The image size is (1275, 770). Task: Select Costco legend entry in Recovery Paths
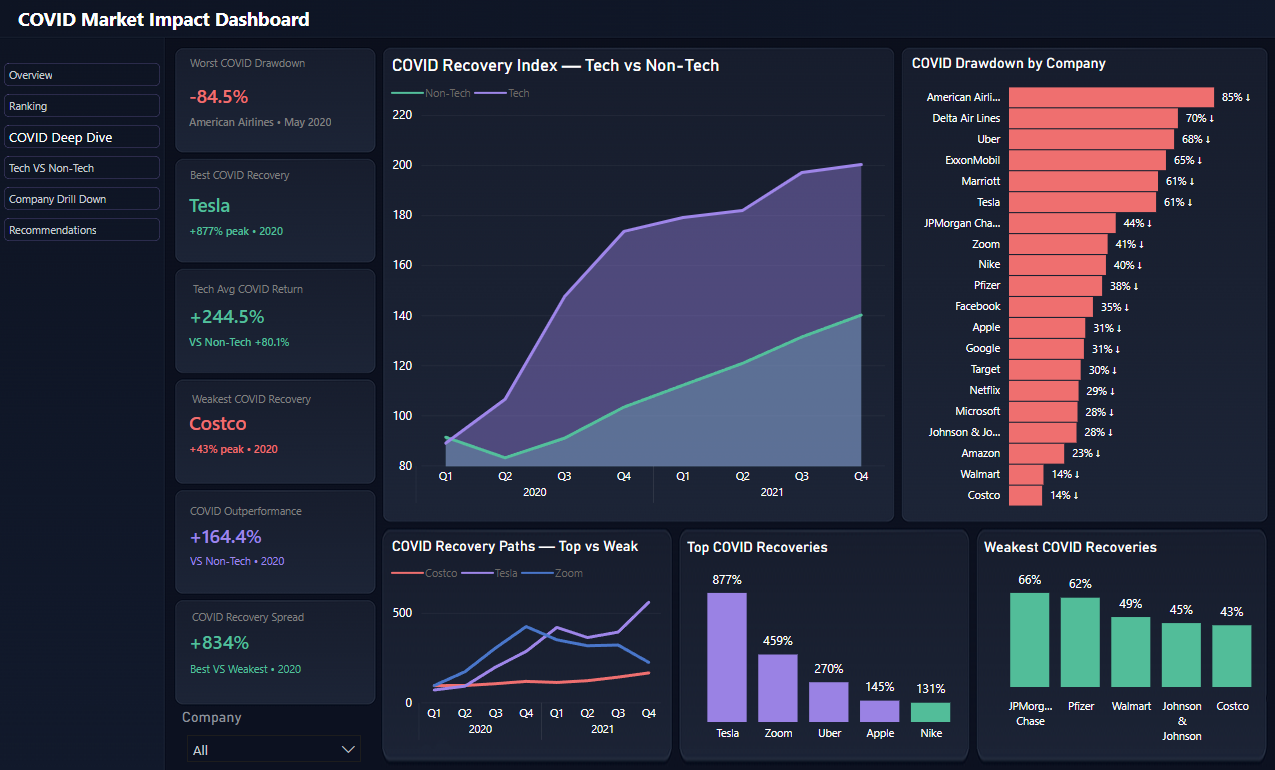click(425, 573)
